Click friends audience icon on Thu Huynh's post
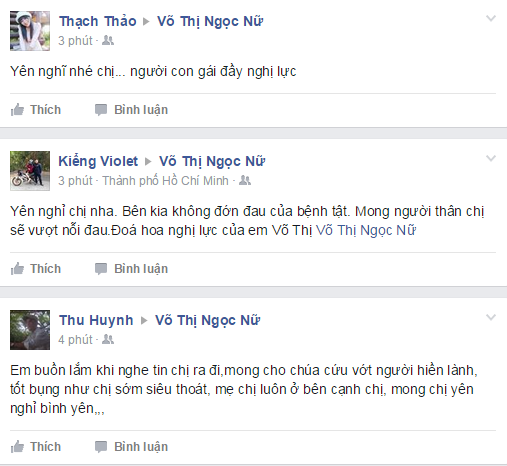This screenshot has height=466, width=507. coord(108,339)
